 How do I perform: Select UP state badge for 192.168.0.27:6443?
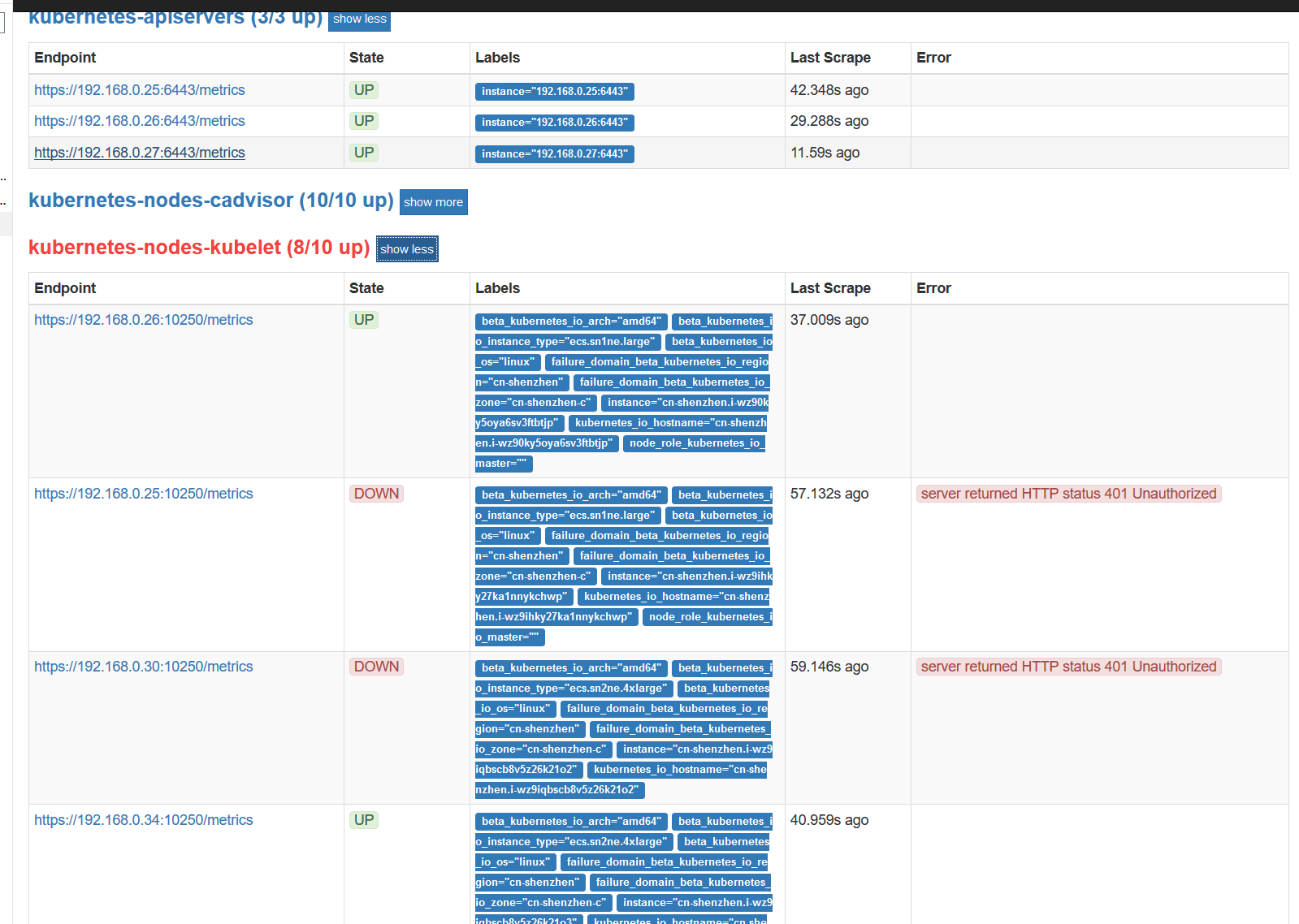click(364, 153)
